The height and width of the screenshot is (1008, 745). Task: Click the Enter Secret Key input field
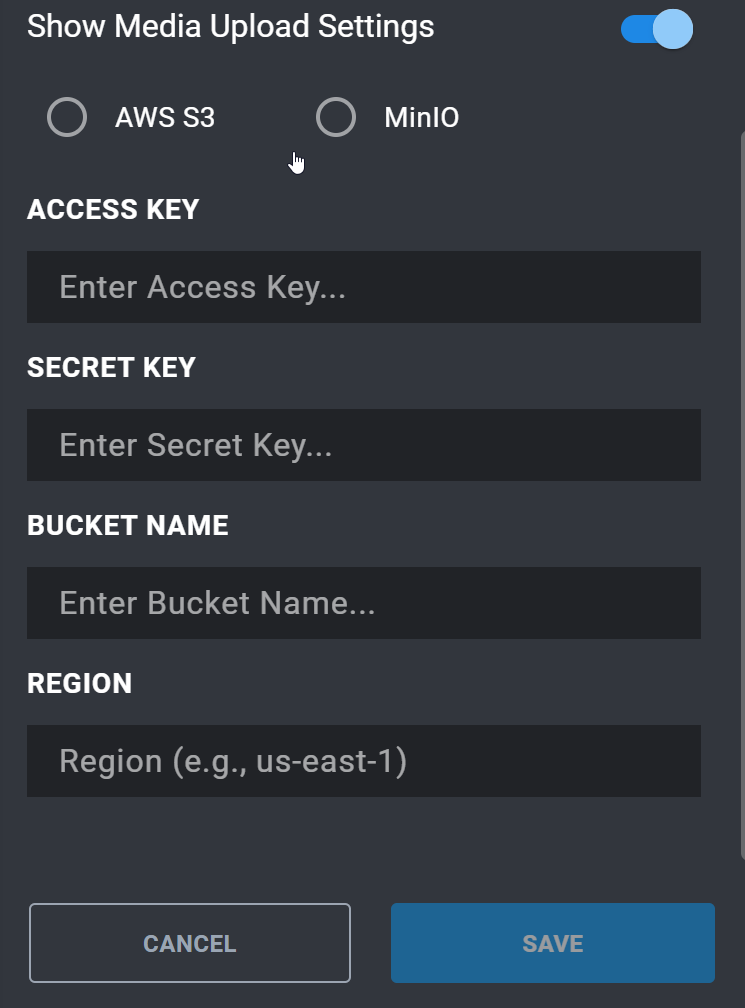click(363, 445)
